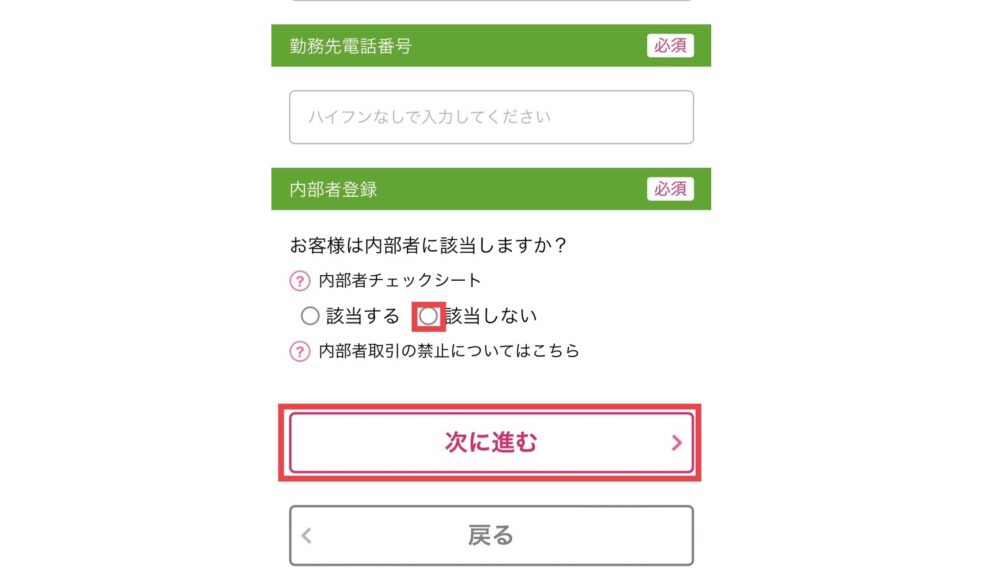1000x574 pixels.
Task: Click the 必須 badge for 勤務先電話番号
Action: (670, 45)
